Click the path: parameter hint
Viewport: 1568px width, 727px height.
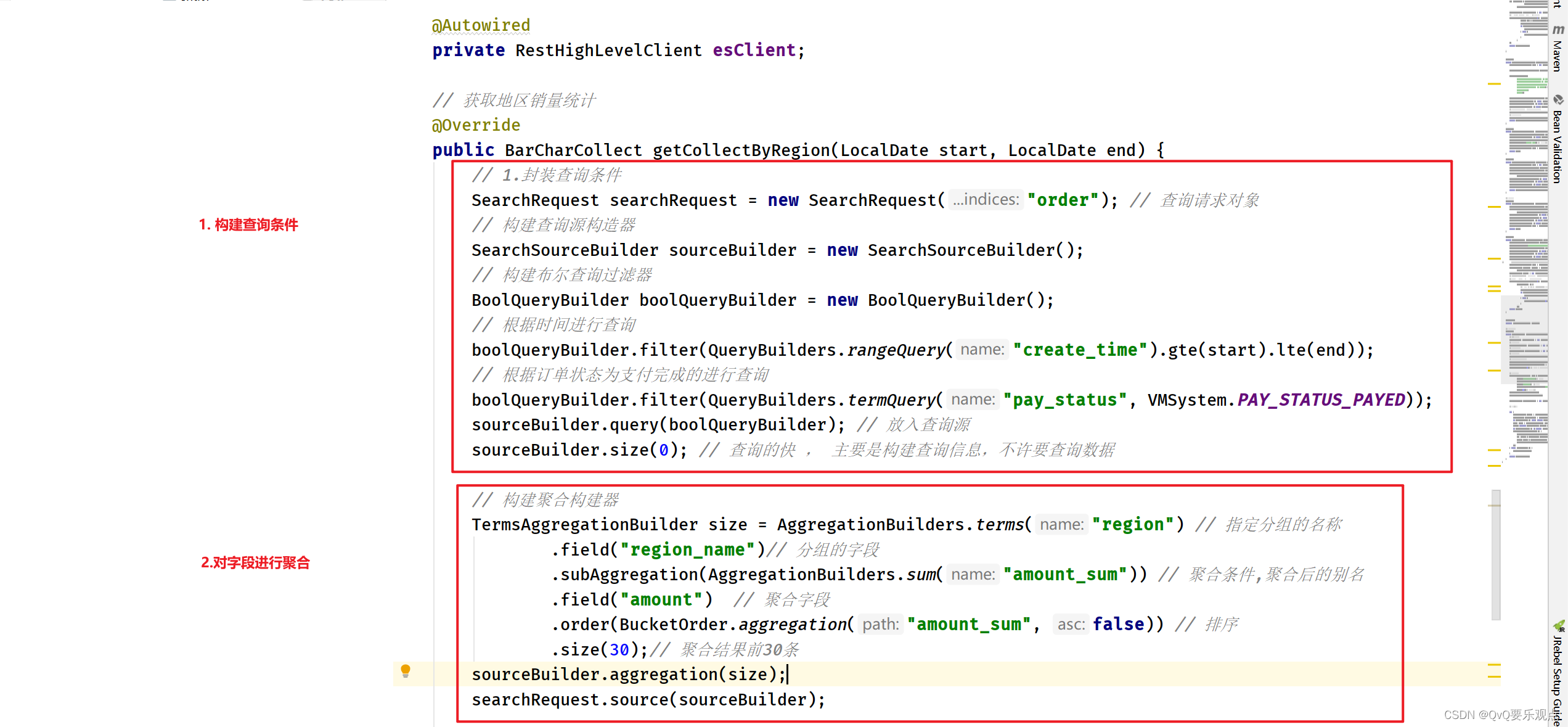[881, 624]
